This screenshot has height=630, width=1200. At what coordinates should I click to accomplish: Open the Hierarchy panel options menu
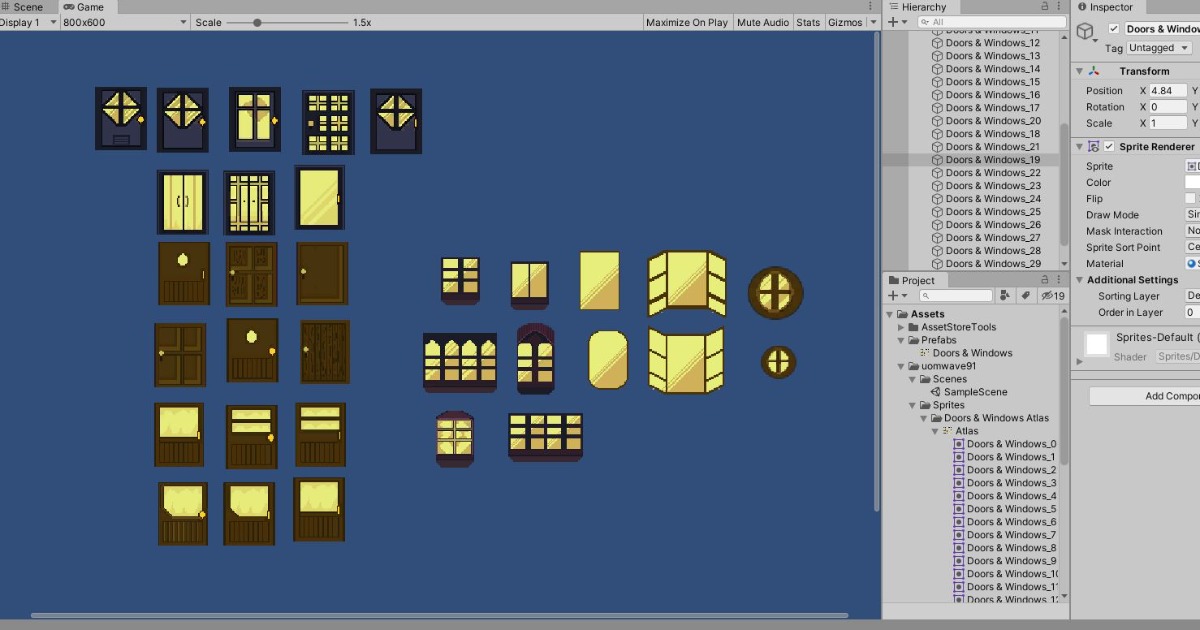click(1059, 6)
